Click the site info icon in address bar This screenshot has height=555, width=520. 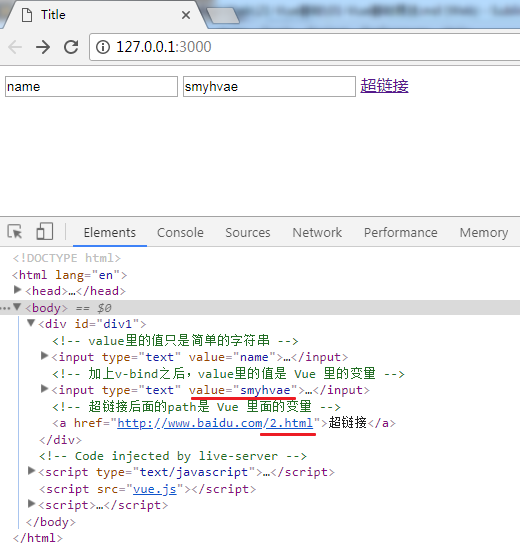tap(103, 47)
